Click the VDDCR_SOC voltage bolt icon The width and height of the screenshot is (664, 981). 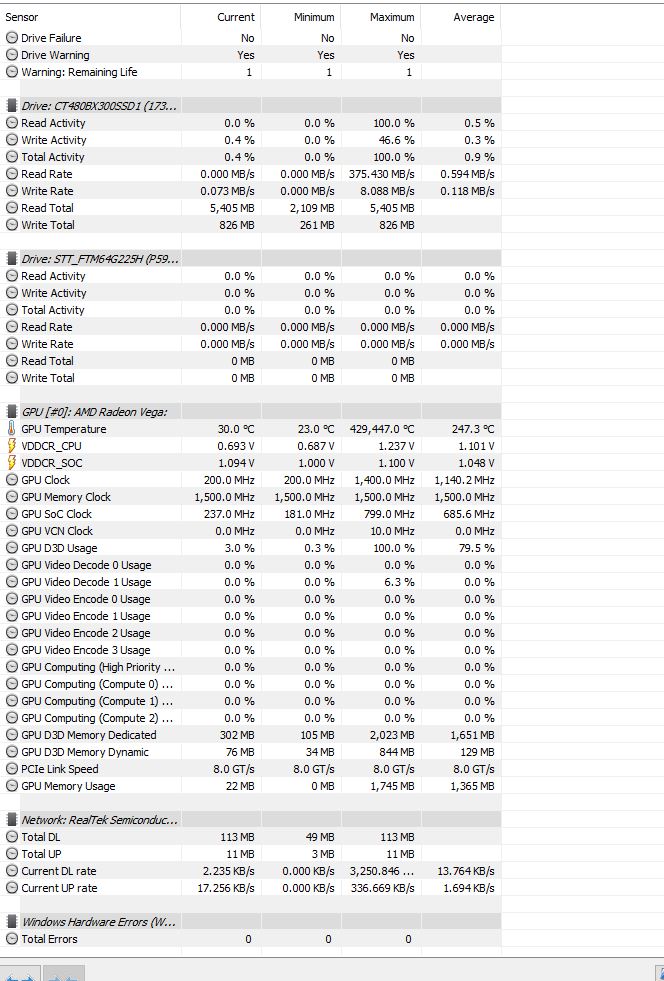coord(11,462)
